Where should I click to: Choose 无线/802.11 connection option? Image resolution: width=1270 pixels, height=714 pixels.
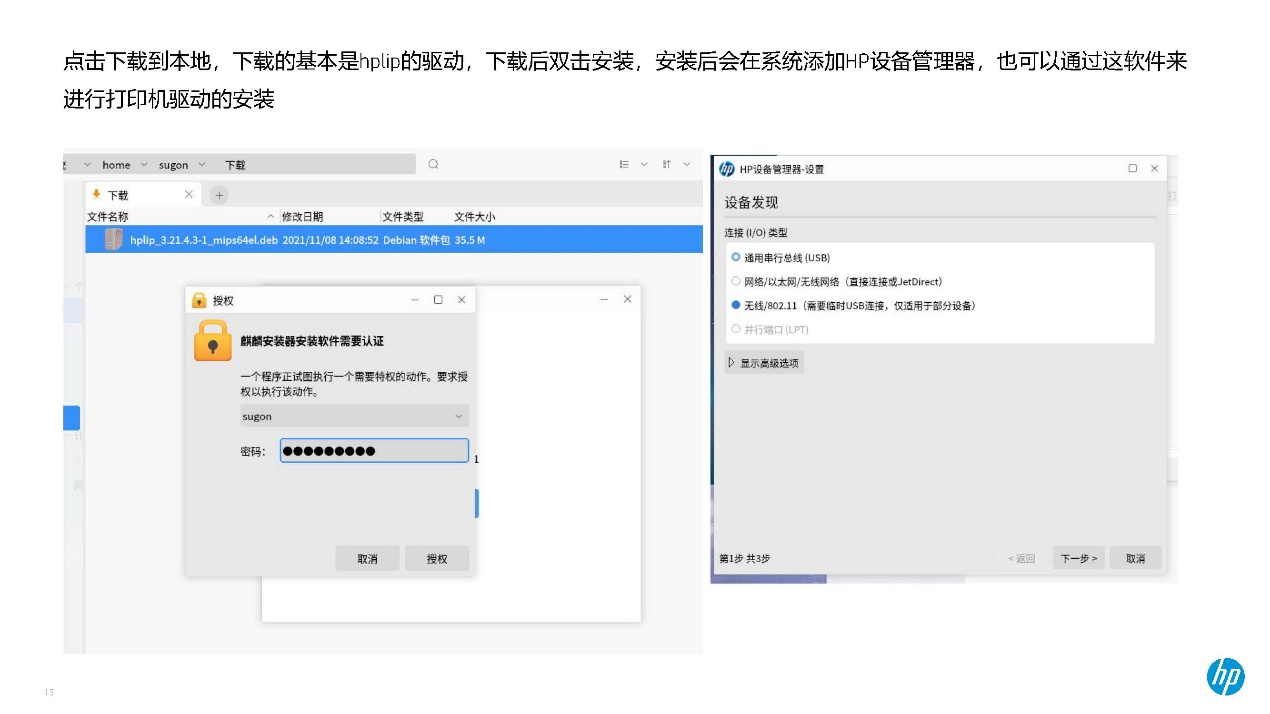[x=736, y=305]
